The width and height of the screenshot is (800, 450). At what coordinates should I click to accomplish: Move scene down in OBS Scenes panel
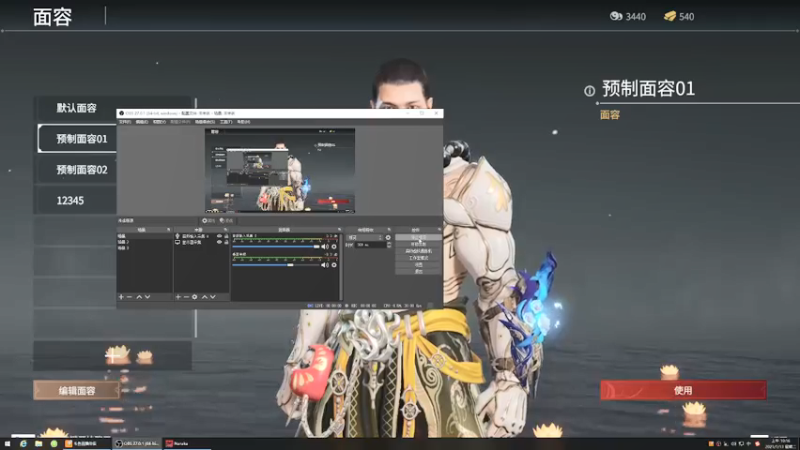point(147,297)
